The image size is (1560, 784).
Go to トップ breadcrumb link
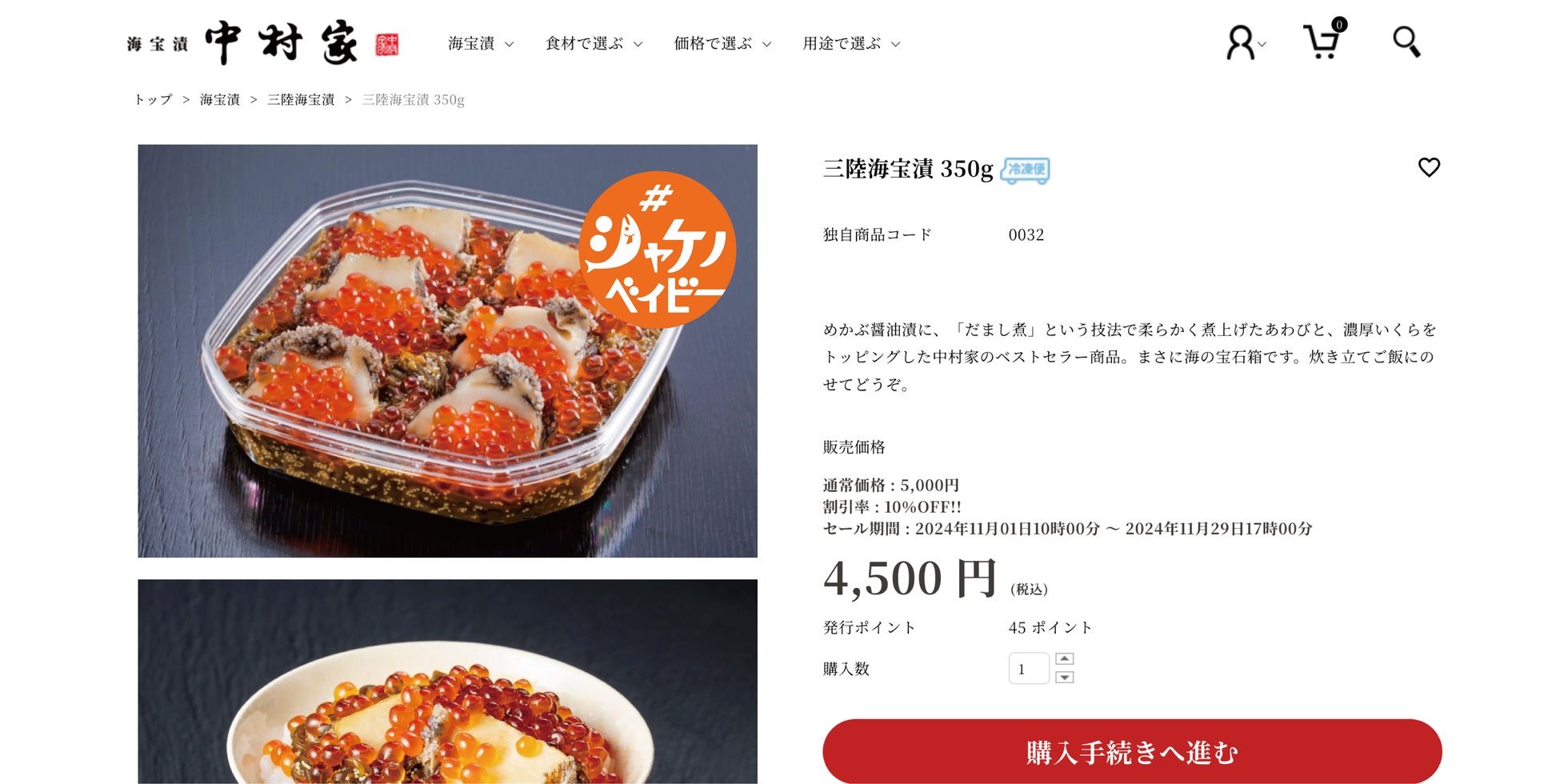[153, 99]
